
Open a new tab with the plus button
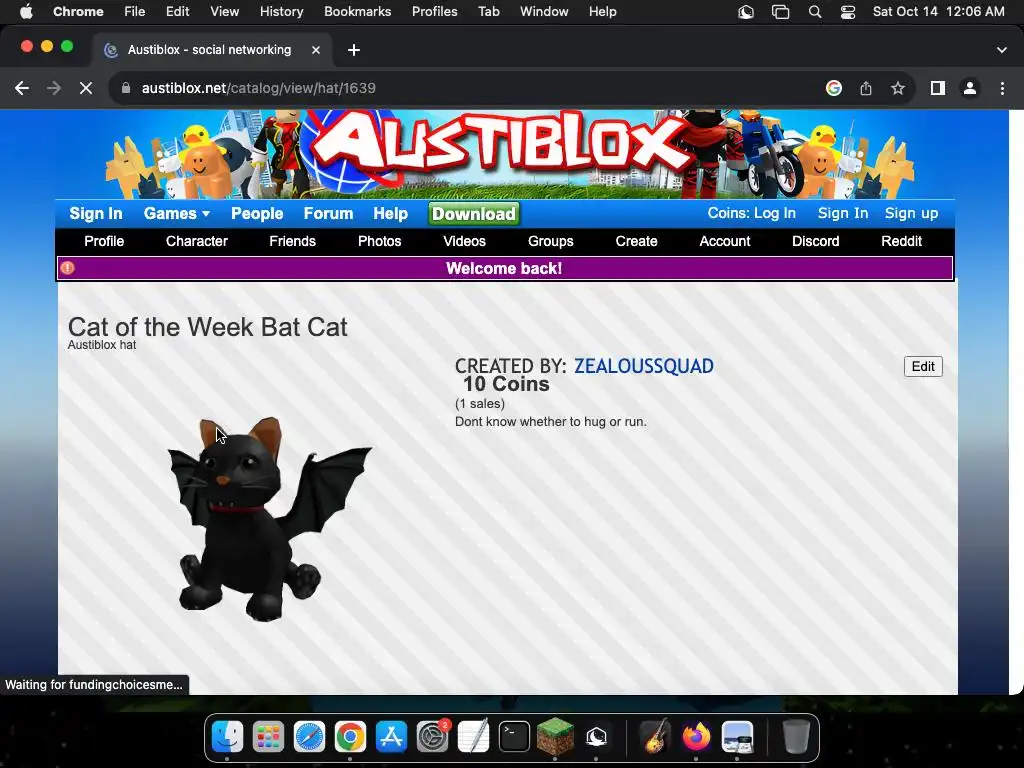tap(354, 50)
